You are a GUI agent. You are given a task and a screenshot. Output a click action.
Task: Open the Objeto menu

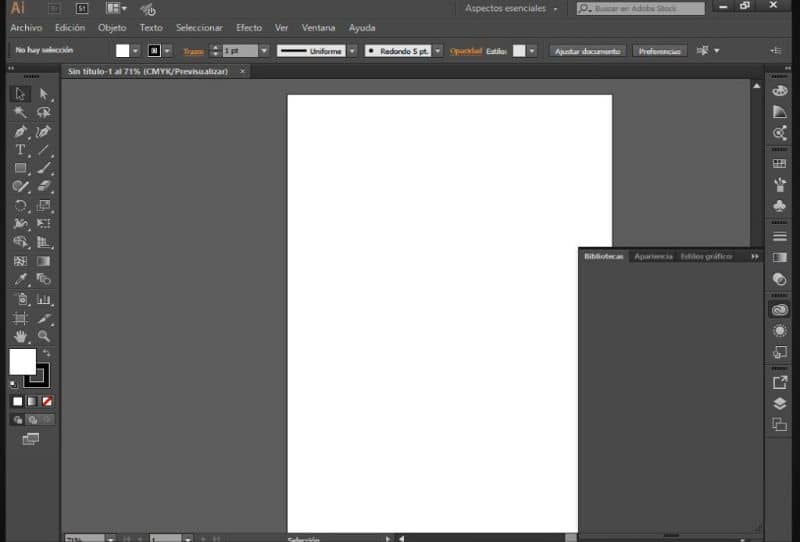point(112,28)
